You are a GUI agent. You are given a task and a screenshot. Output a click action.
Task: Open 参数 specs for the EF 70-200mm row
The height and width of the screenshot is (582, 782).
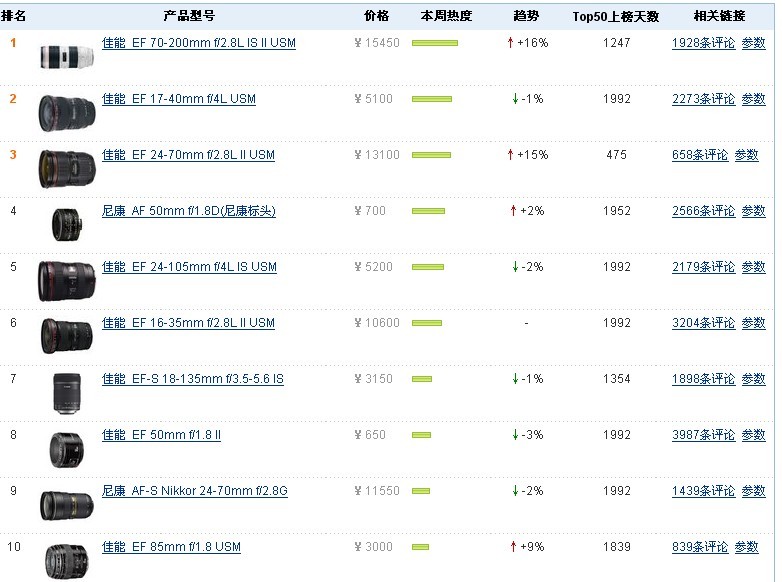[x=753, y=43]
